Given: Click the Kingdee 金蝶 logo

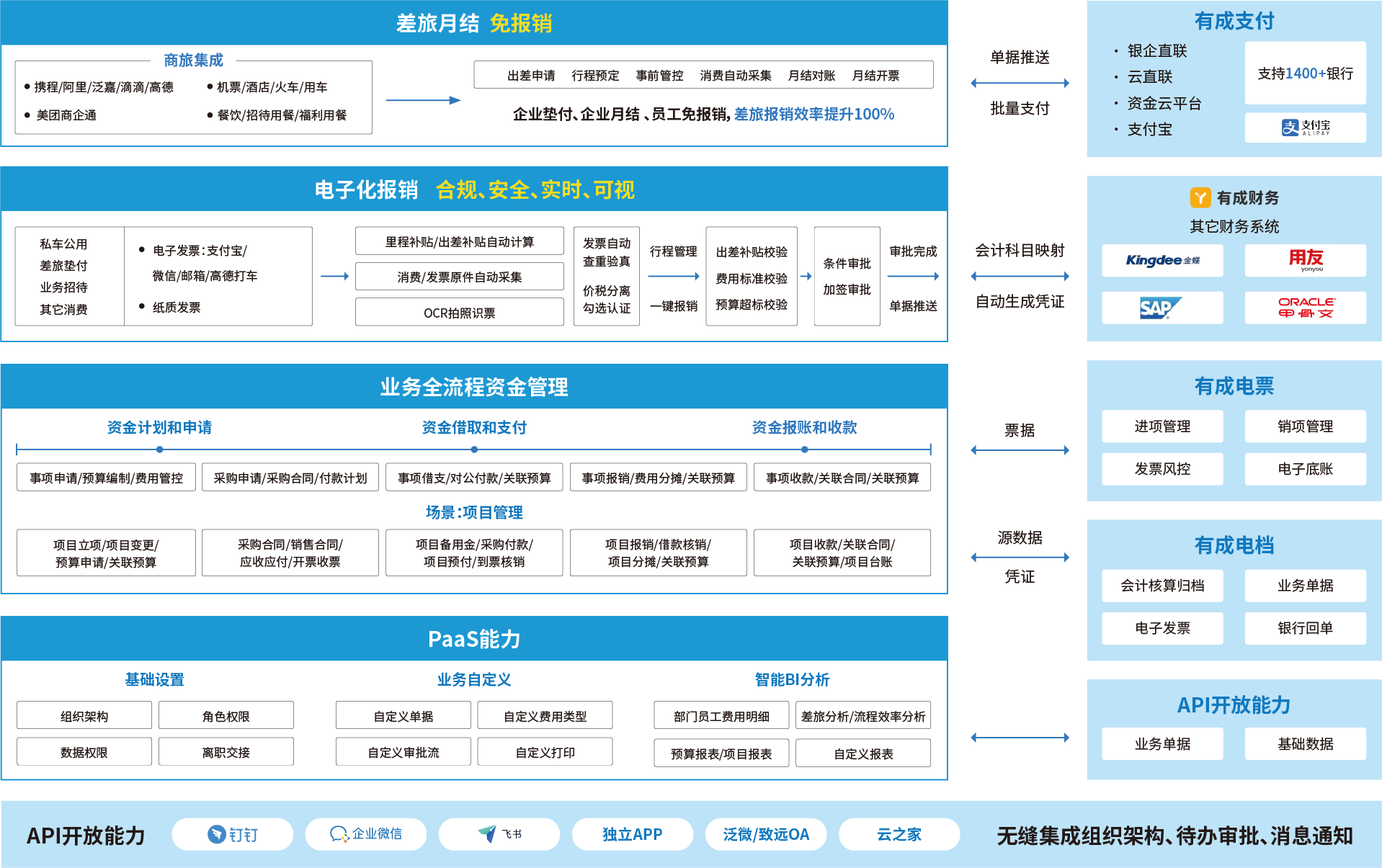Looking at the screenshot, I should tap(1162, 260).
